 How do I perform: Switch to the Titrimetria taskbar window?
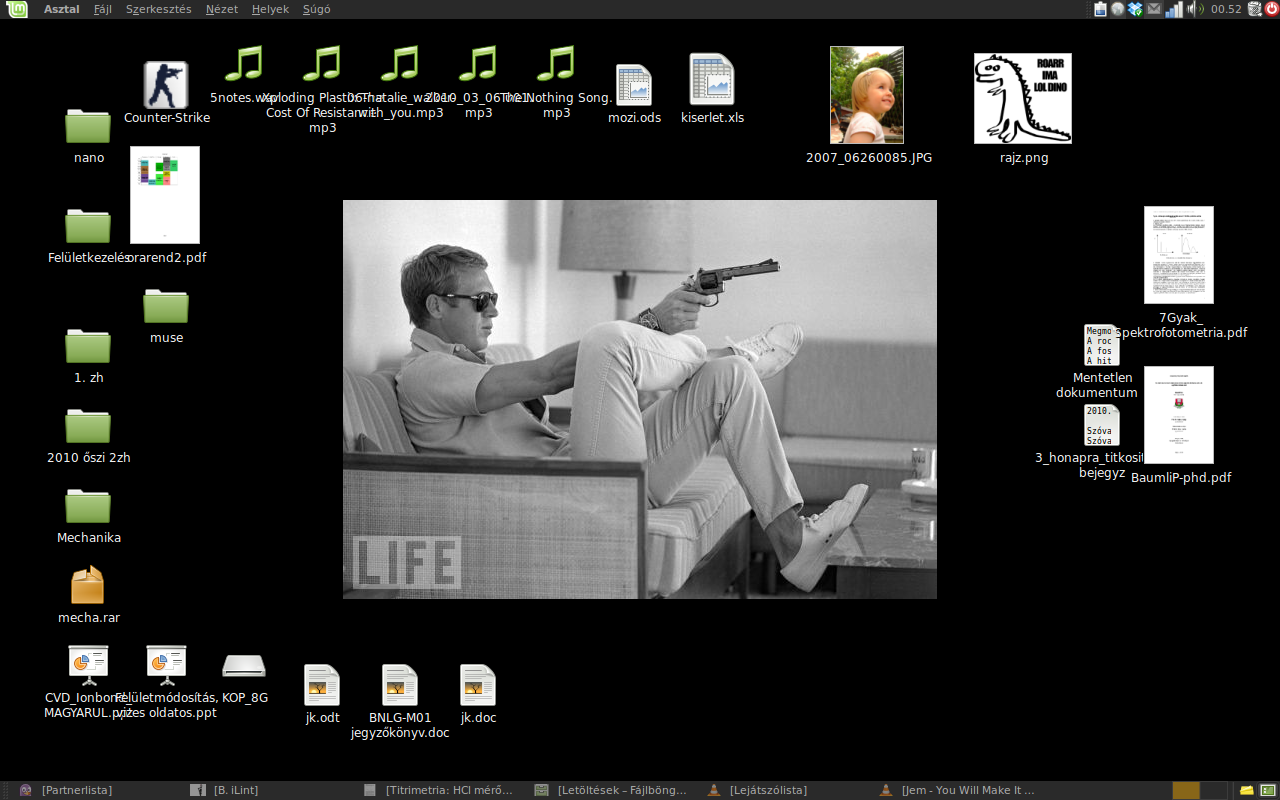pyautogui.click(x=444, y=790)
